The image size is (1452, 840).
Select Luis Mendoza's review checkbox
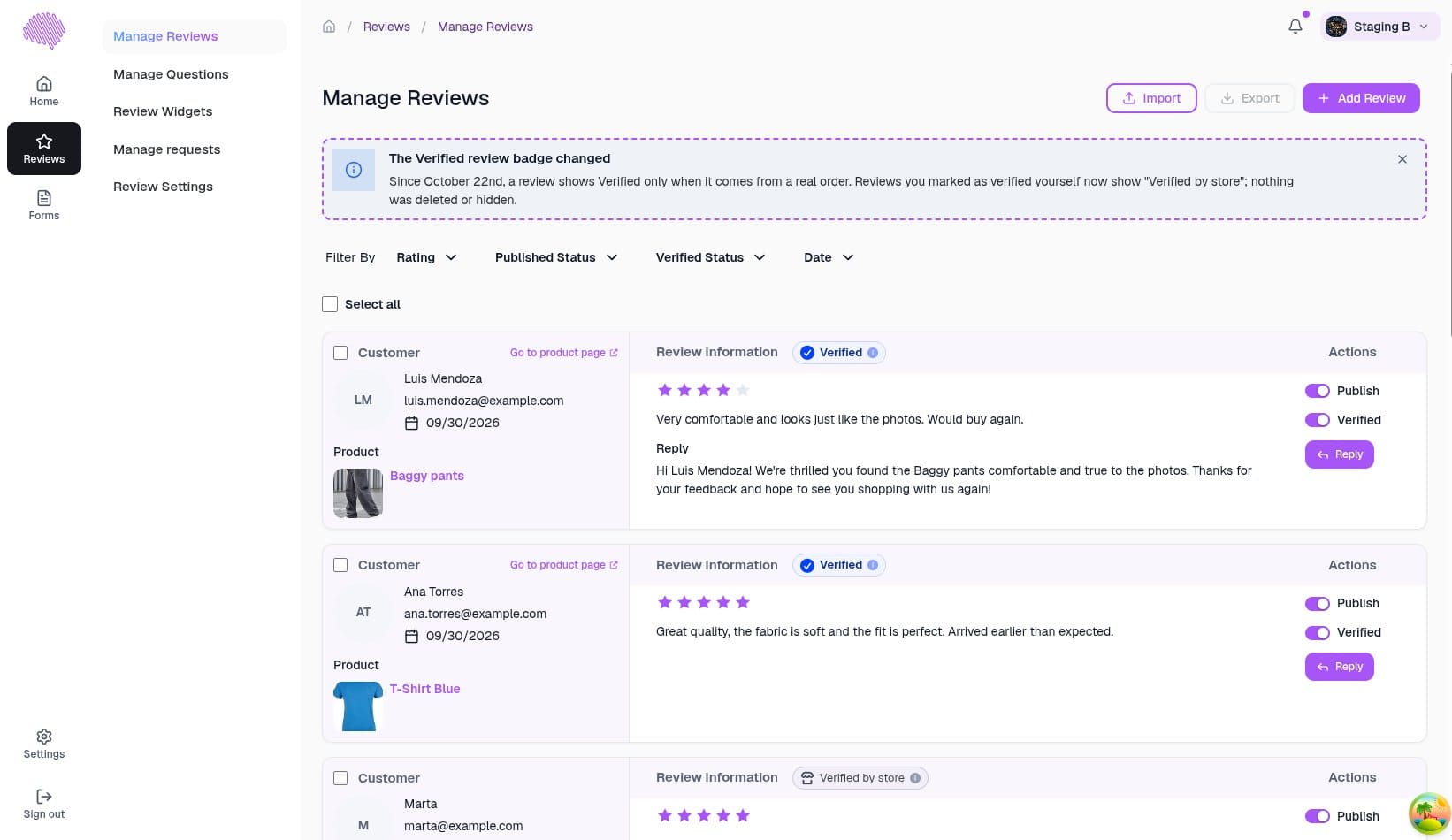(340, 353)
